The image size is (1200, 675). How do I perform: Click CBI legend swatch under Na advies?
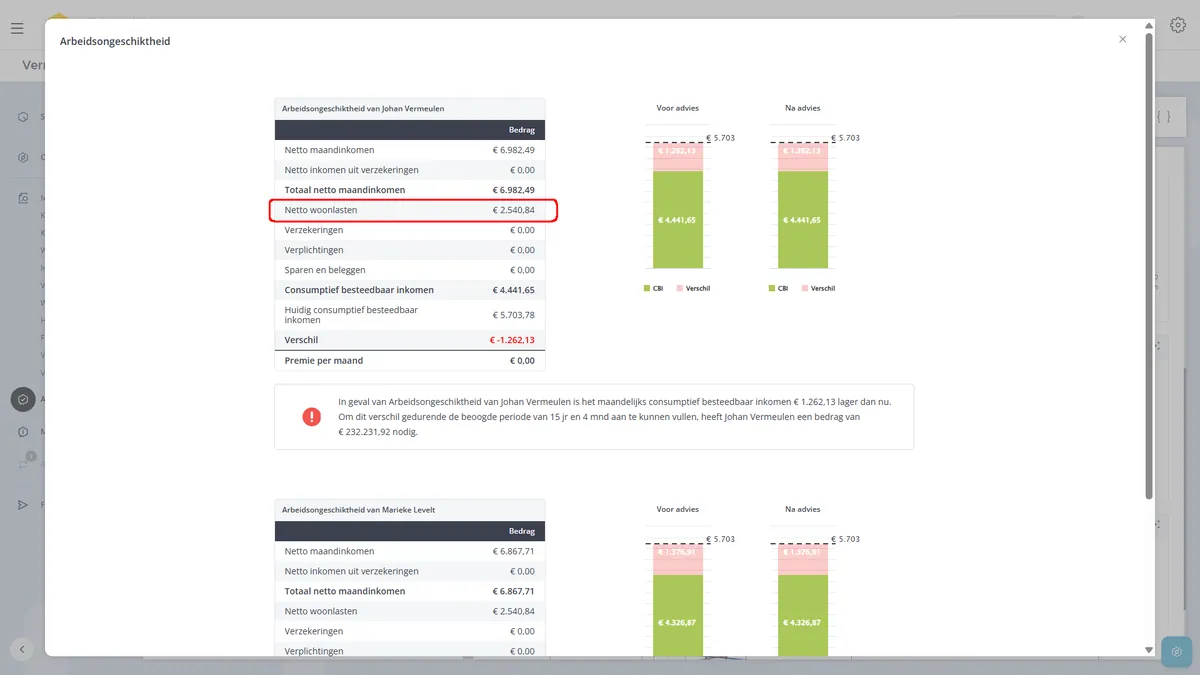coord(772,288)
